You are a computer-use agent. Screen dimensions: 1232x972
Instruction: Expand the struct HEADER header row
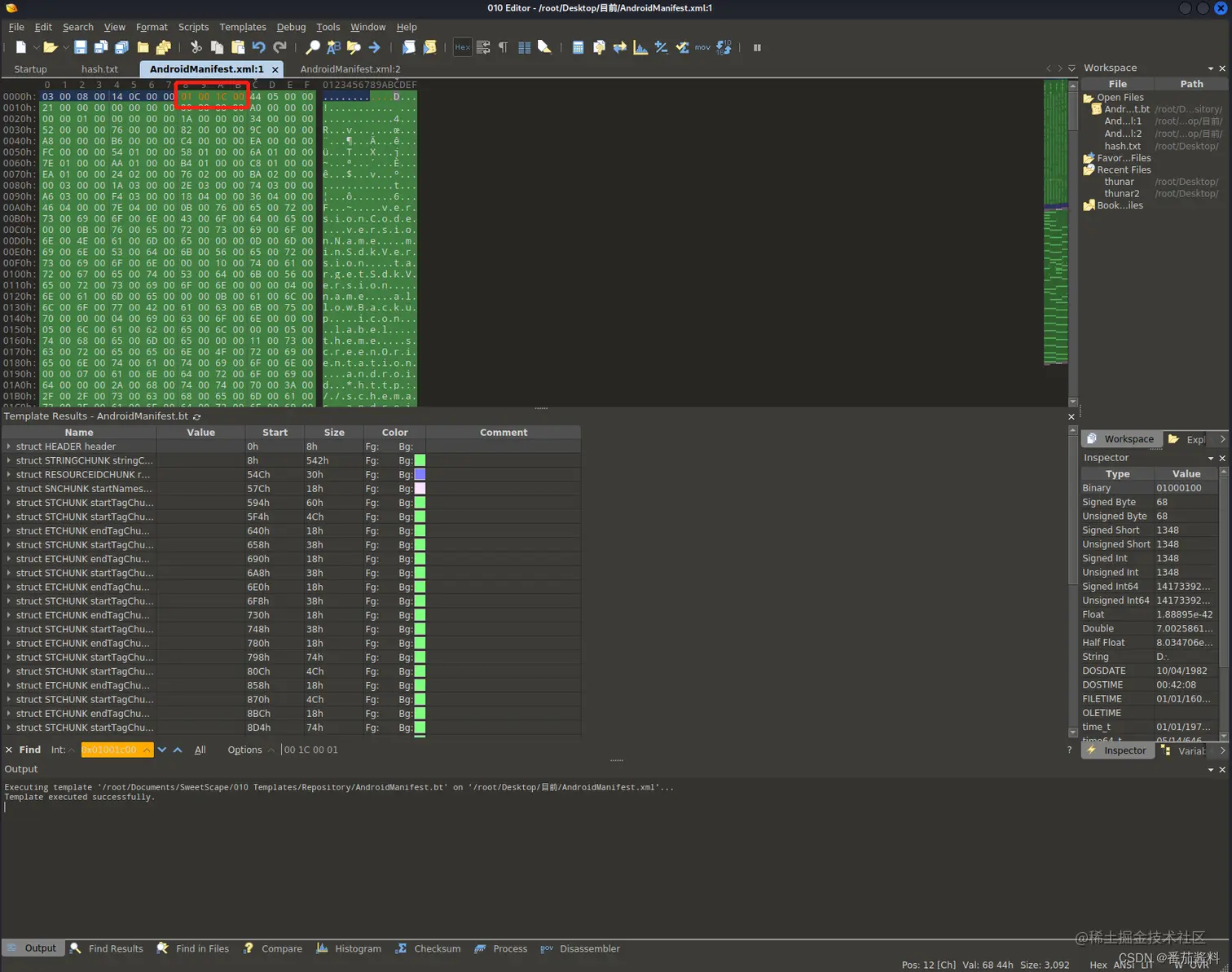(9, 446)
